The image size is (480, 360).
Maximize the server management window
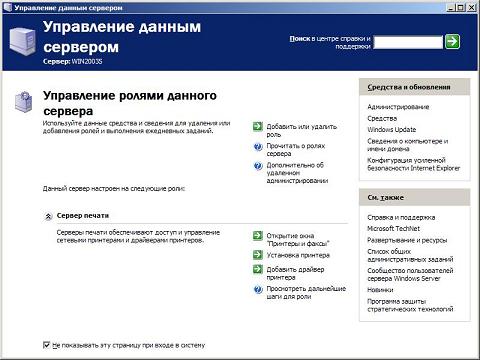pyautogui.click(x=461, y=7)
